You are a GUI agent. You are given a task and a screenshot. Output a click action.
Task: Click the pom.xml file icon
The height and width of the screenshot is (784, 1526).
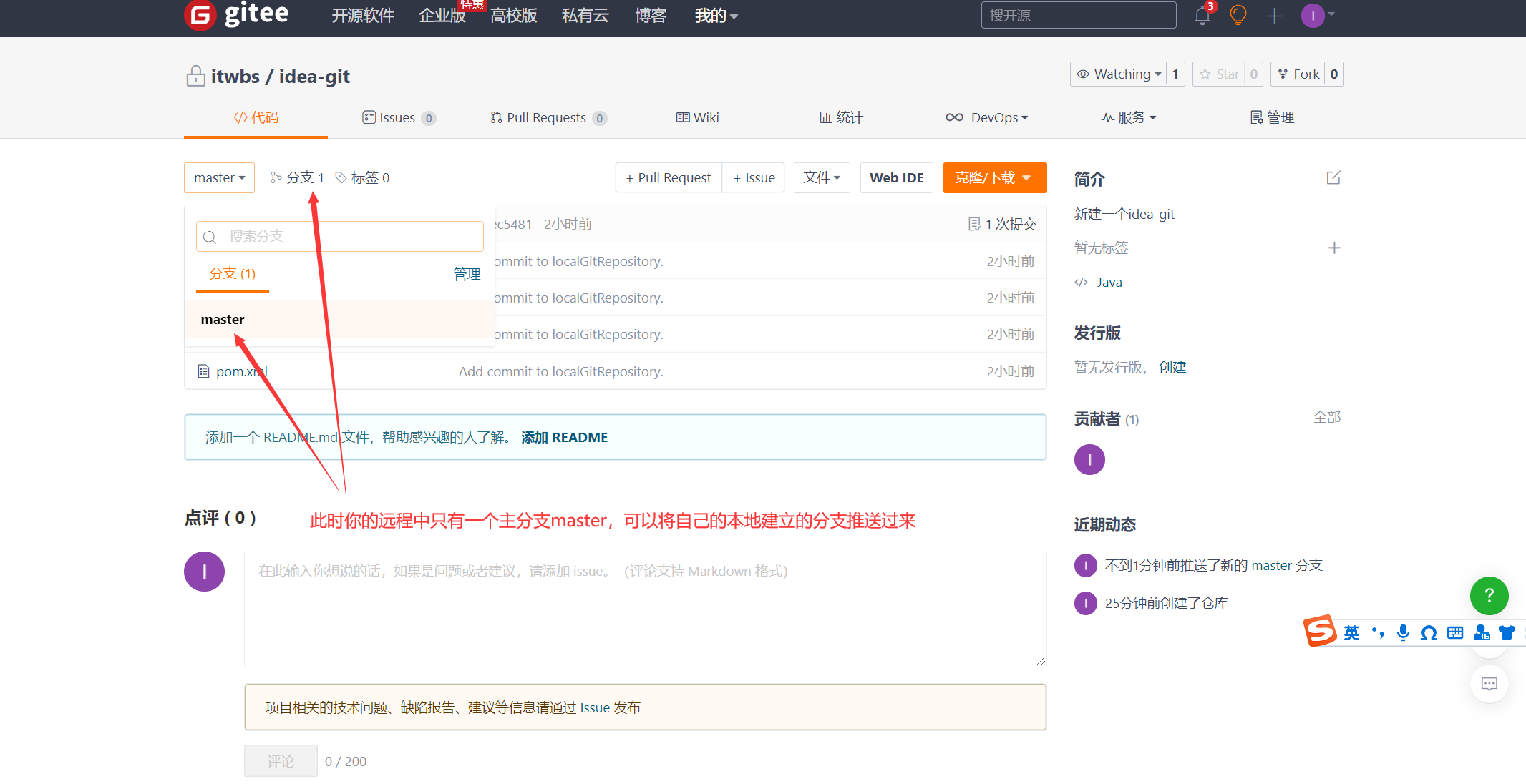coord(203,371)
